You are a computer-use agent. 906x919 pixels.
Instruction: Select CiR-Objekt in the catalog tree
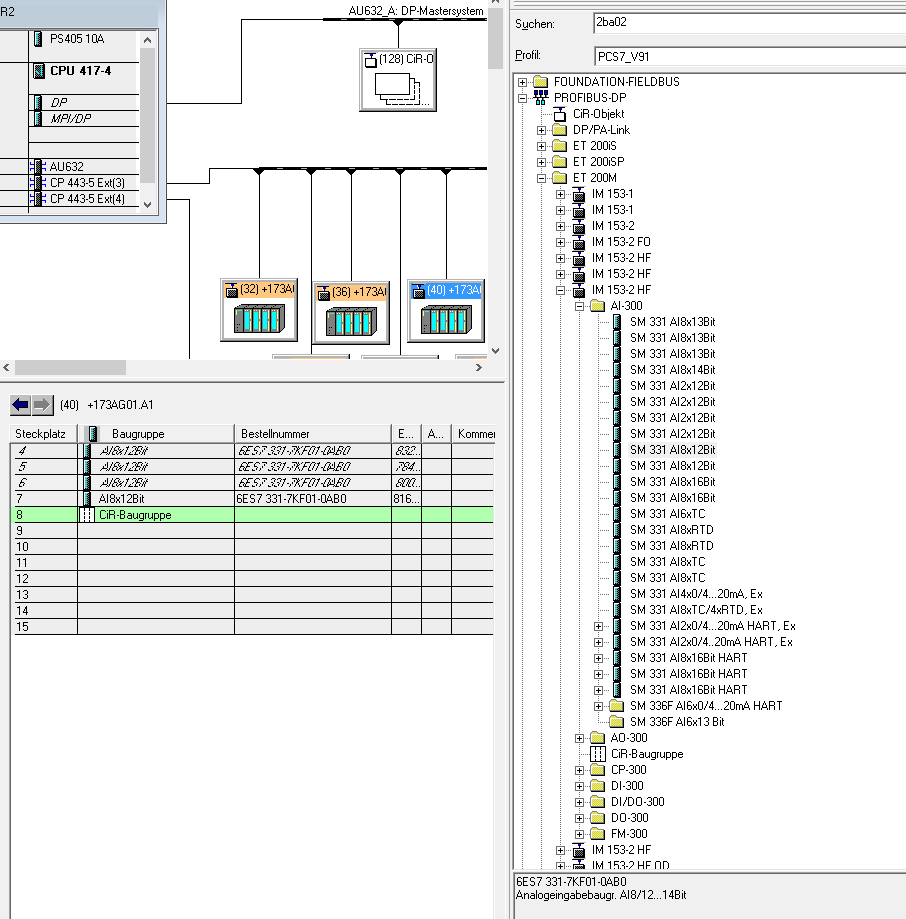600,114
